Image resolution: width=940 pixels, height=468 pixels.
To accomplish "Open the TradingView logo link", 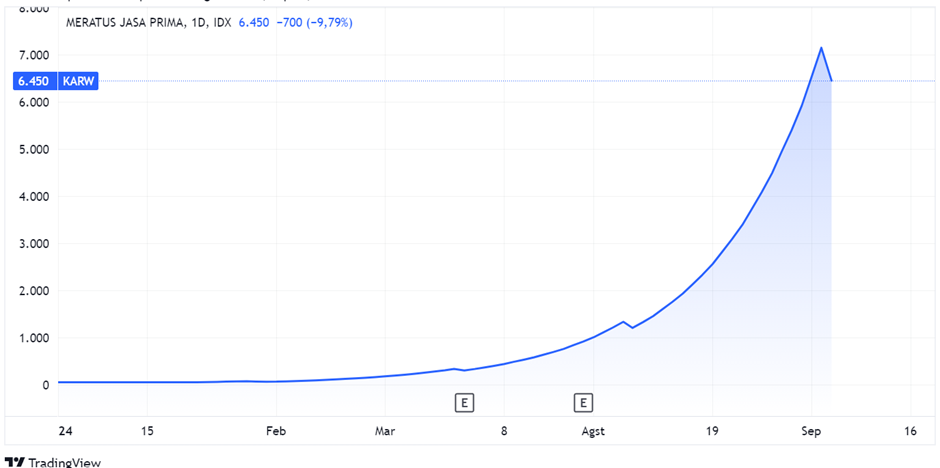I will click(53, 463).
